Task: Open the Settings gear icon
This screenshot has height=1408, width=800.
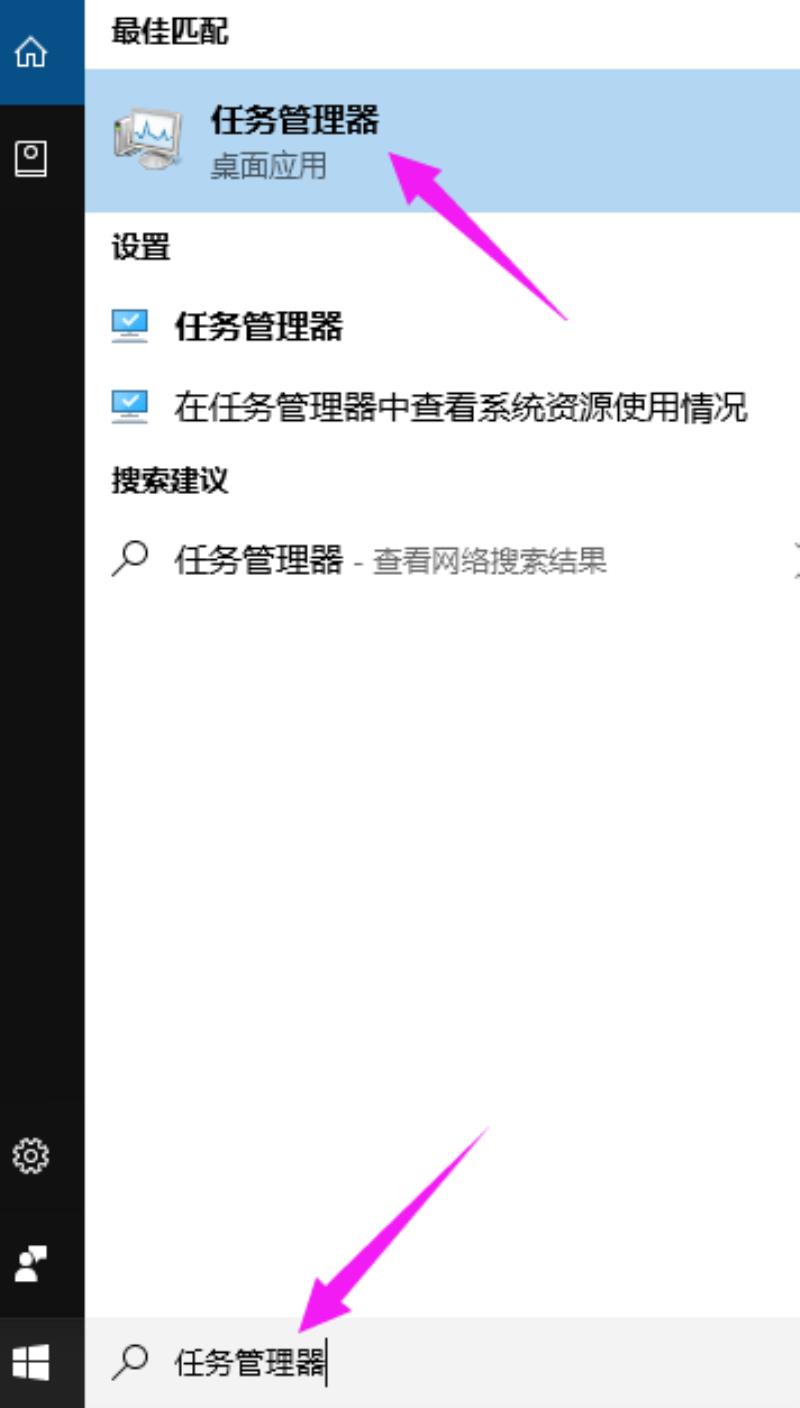Action: (31, 1157)
